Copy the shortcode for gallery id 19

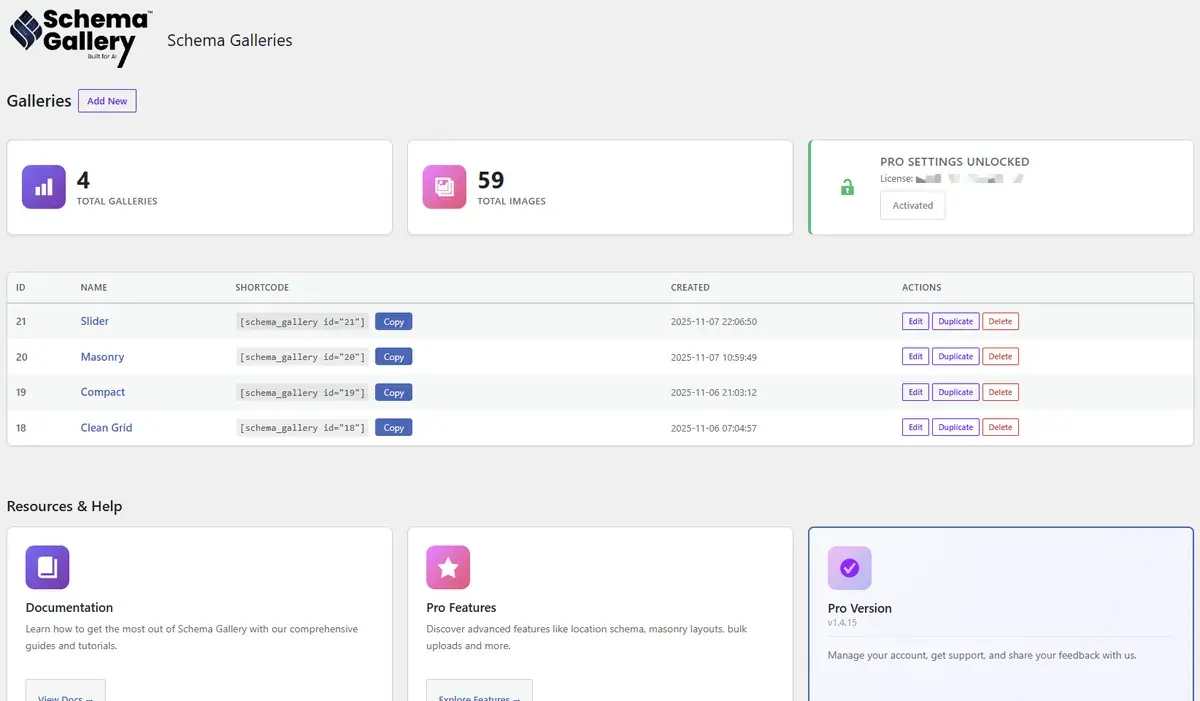(394, 392)
